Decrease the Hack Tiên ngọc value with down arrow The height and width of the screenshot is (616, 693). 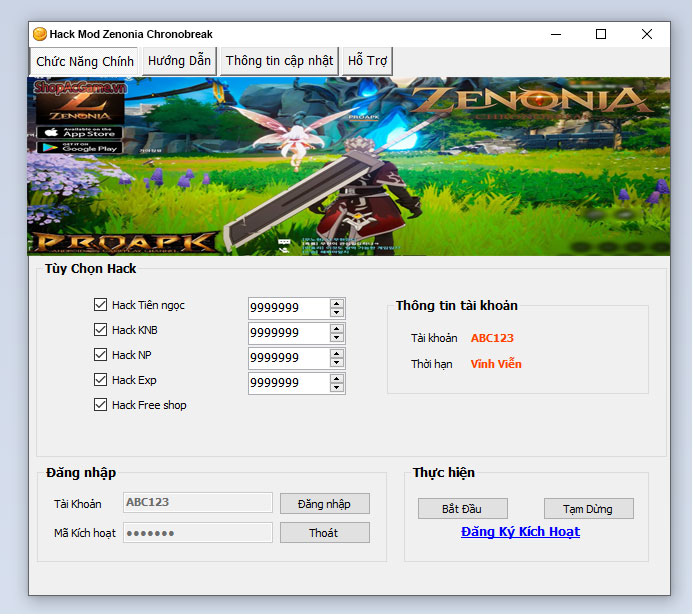click(337, 313)
